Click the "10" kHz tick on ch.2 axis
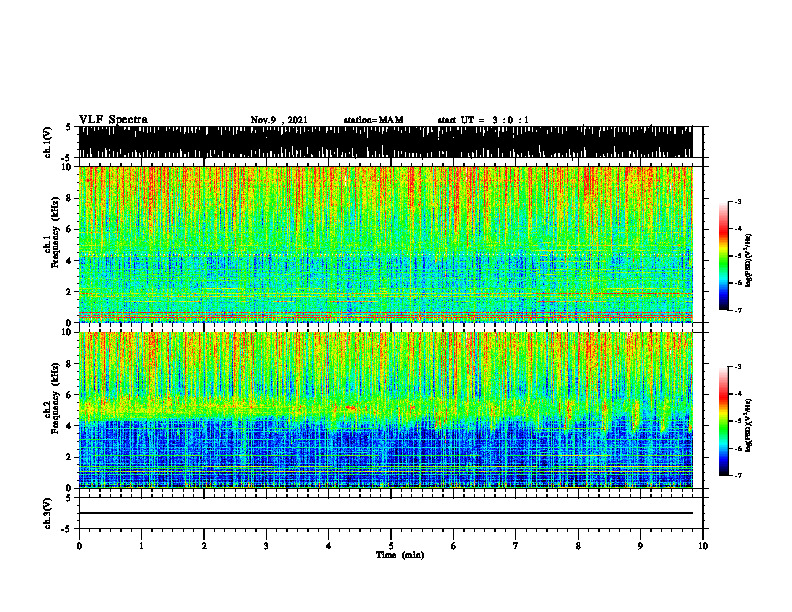792x612 pixels. click(x=68, y=332)
